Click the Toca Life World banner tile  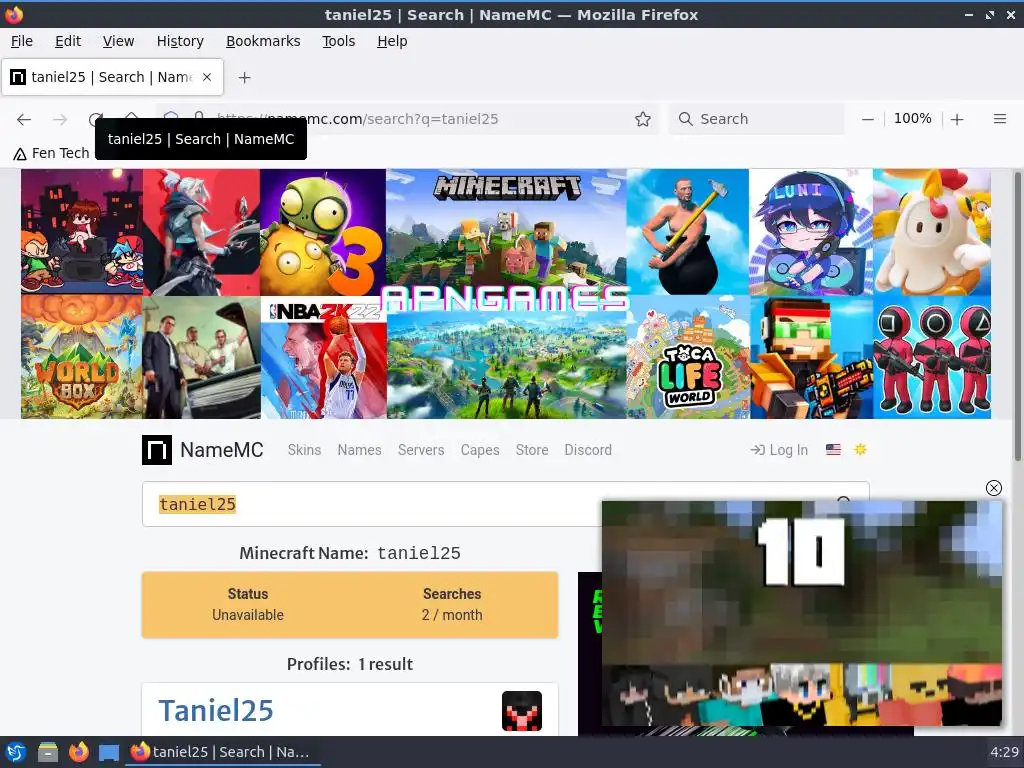pyautogui.click(x=688, y=357)
